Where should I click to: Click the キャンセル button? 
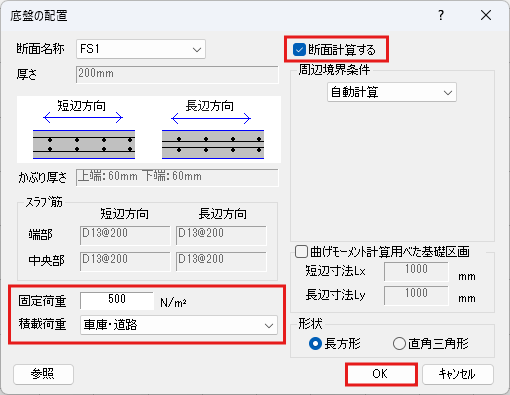(x=458, y=374)
